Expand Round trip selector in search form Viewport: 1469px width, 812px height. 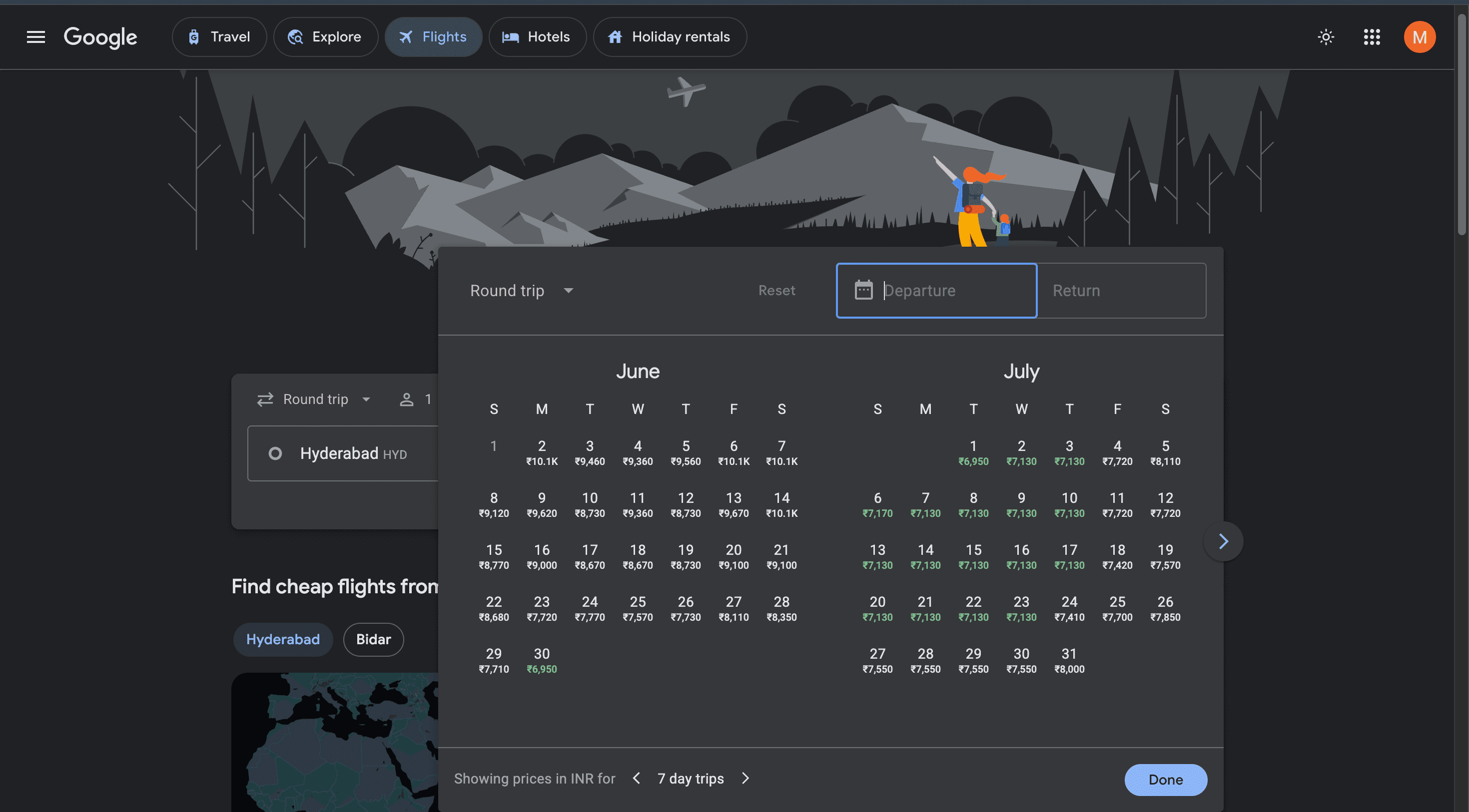[x=315, y=400]
